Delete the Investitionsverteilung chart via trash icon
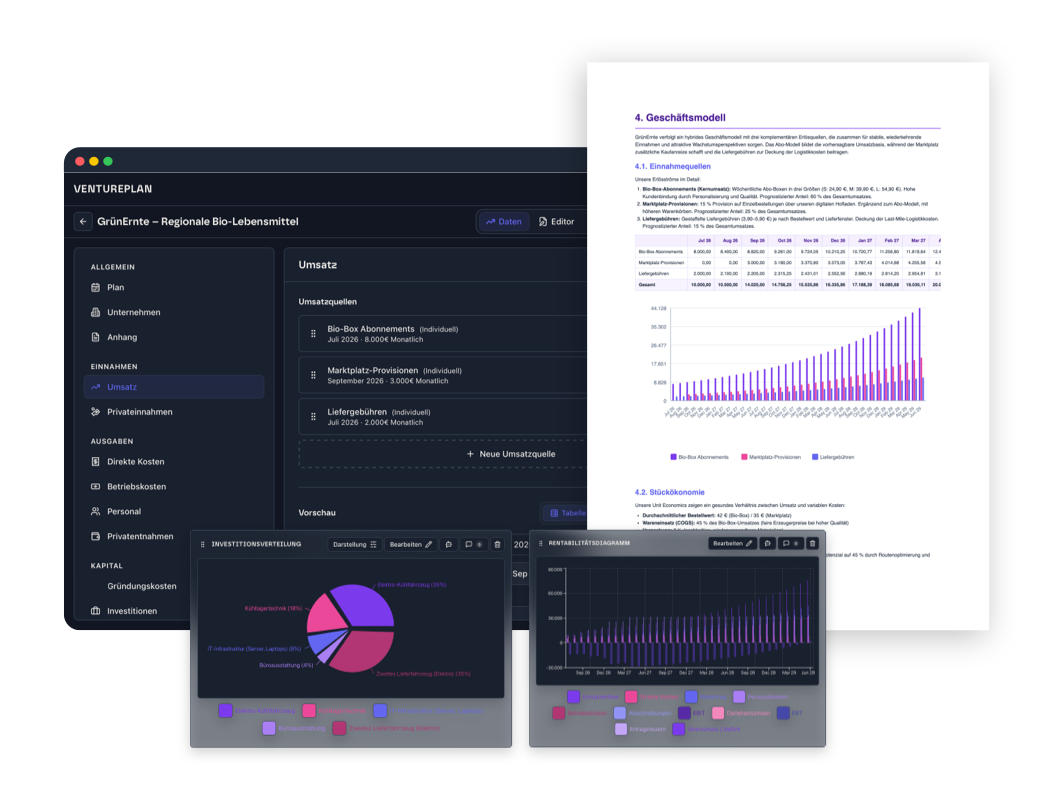Image resolution: width=1053 pixels, height=810 pixels. tap(497, 544)
